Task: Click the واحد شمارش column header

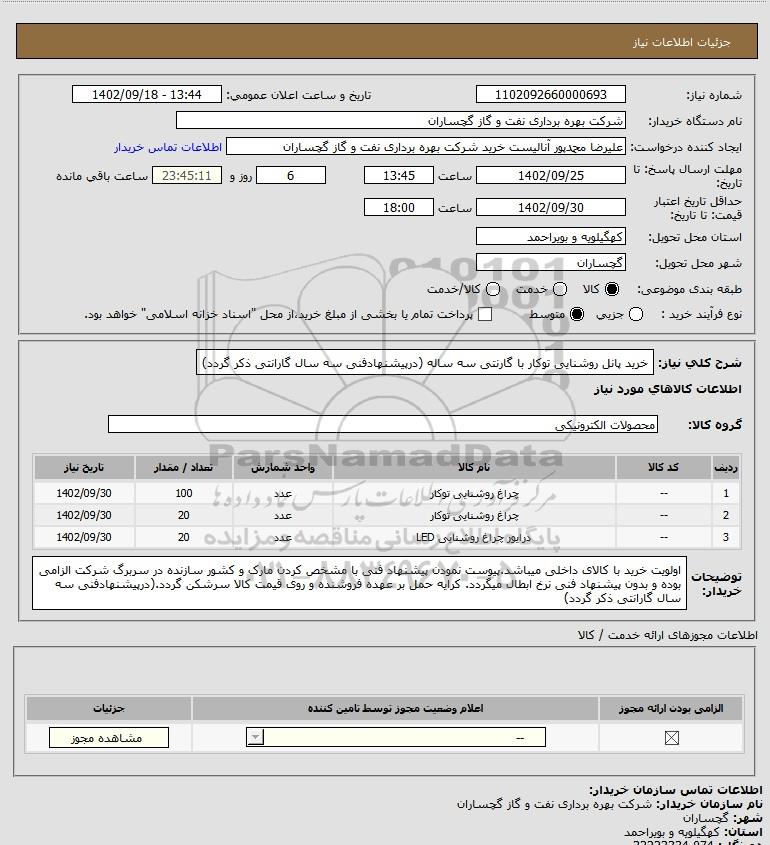Action: (x=283, y=467)
